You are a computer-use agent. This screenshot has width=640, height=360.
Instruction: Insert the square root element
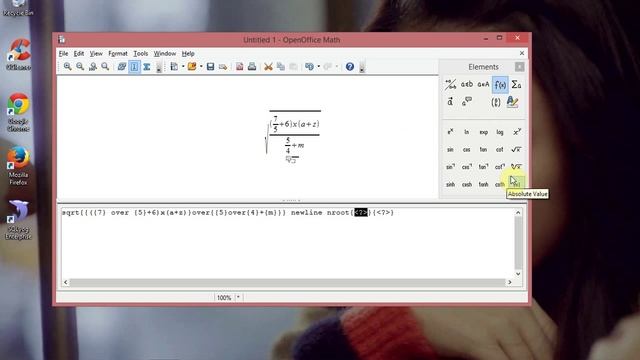pyautogui.click(x=516, y=149)
